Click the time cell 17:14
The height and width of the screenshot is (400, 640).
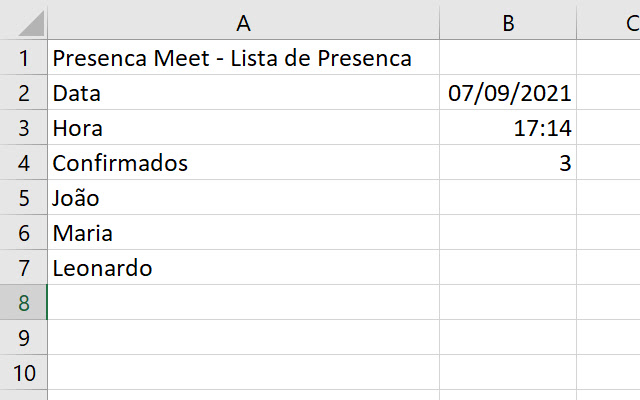click(508, 129)
